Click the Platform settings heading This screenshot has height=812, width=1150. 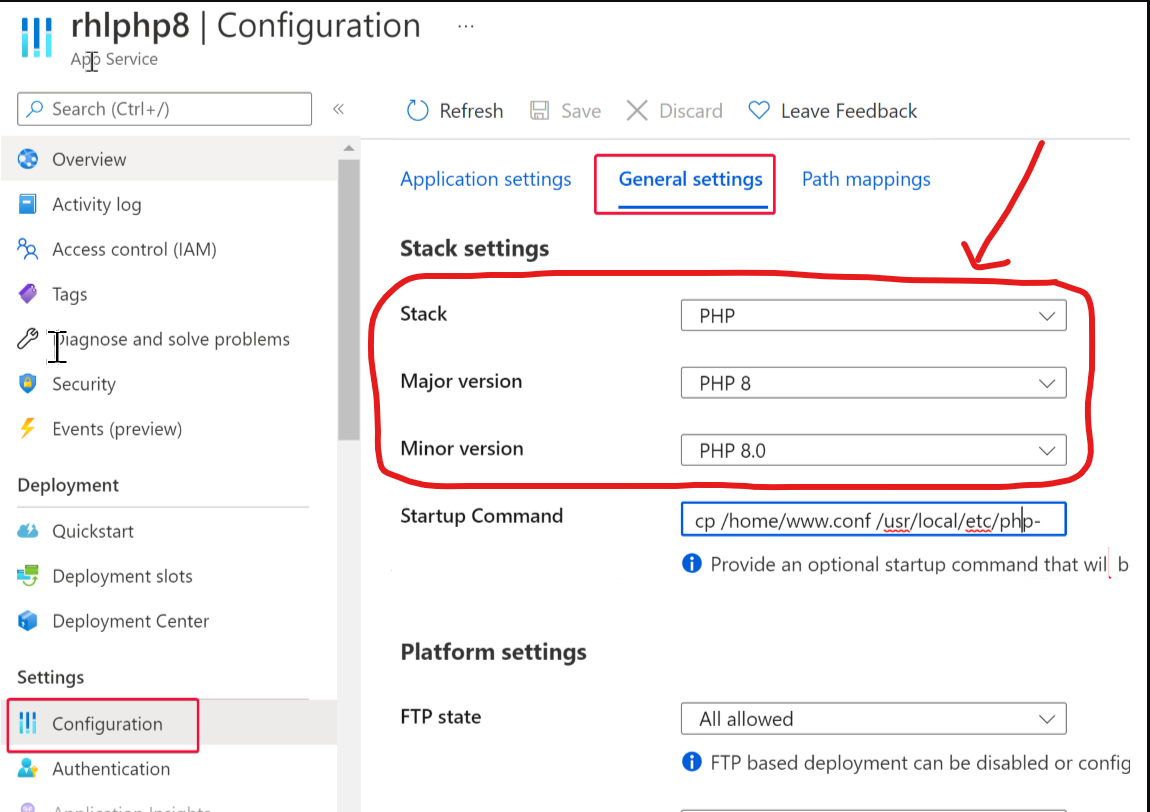coord(494,652)
